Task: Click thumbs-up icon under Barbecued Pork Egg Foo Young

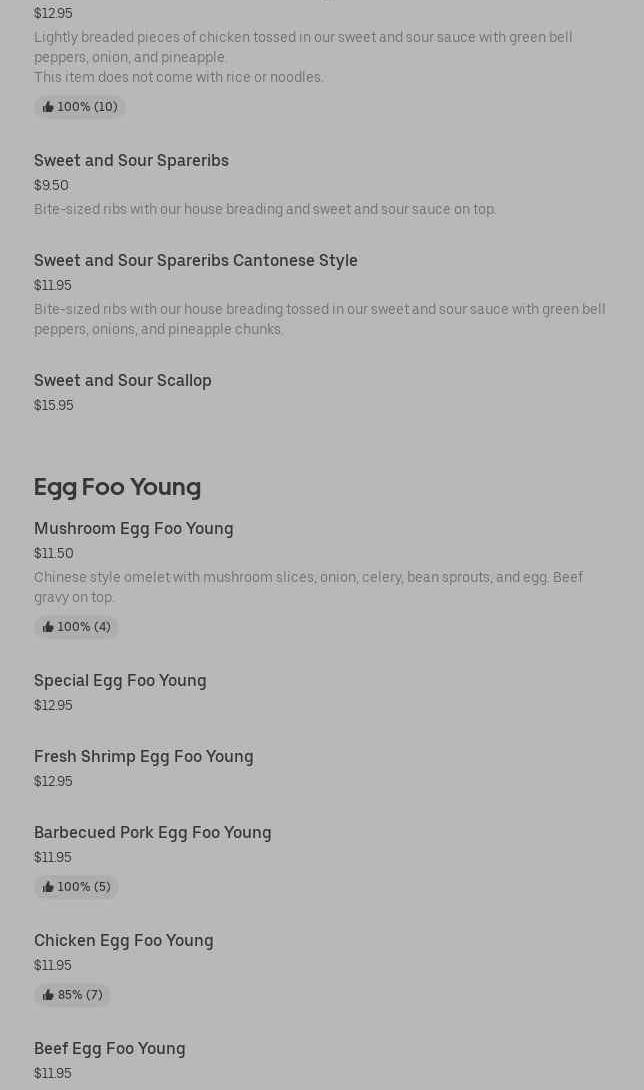Action: click(48, 887)
